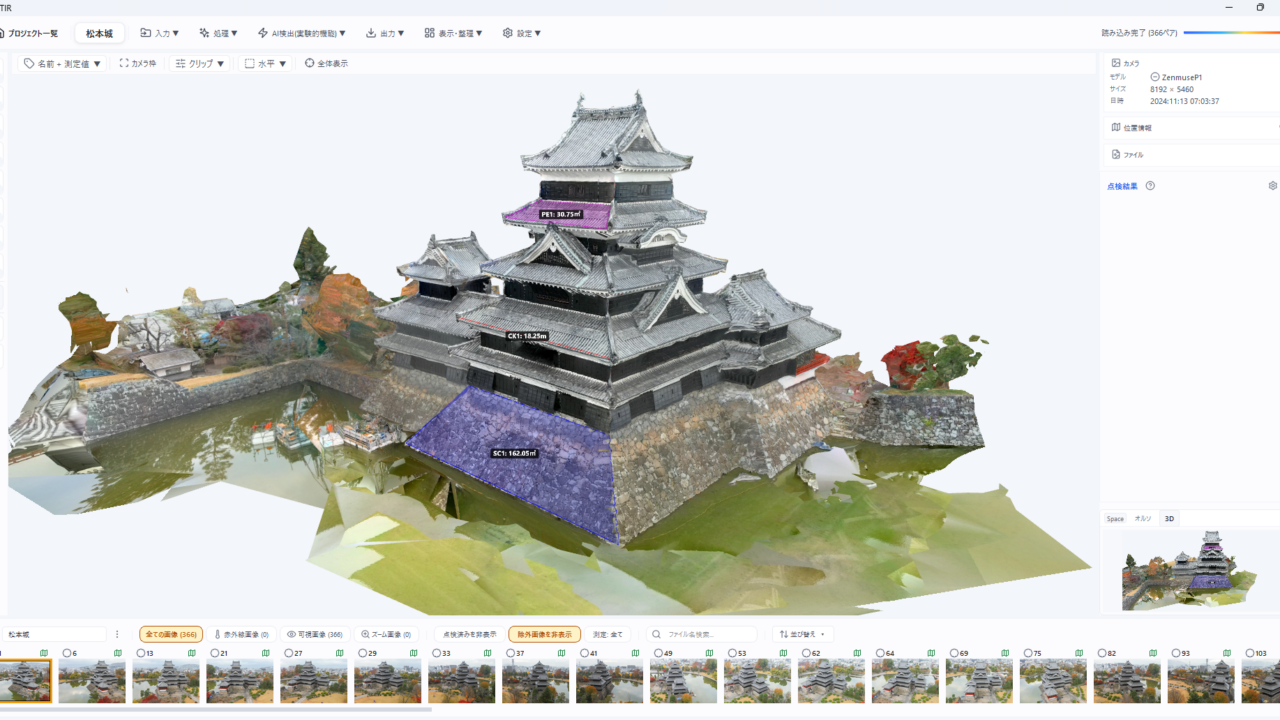Click the PE1: 30.75㎡ measurement label

[560, 214]
